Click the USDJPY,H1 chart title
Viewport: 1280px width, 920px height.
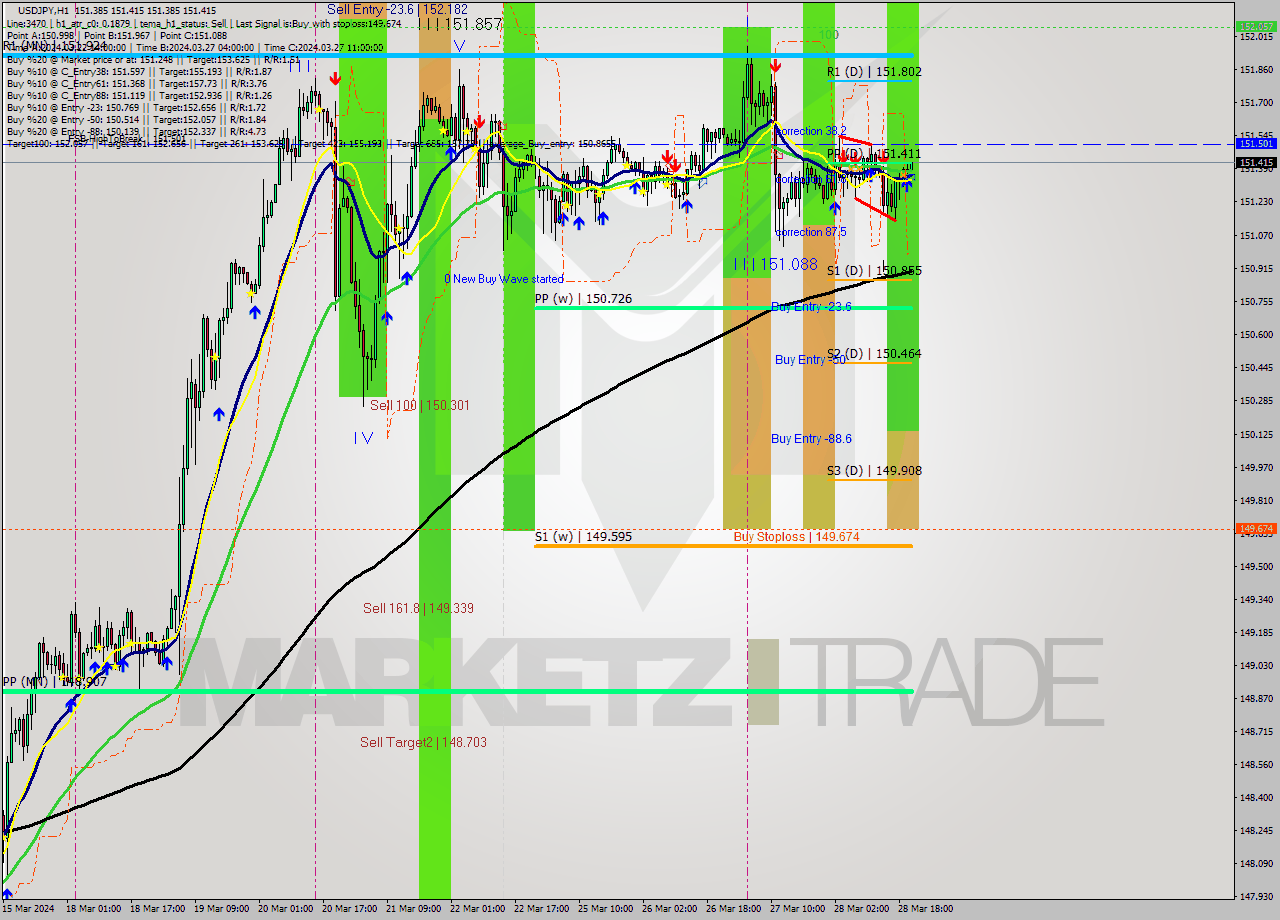click(44, 10)
